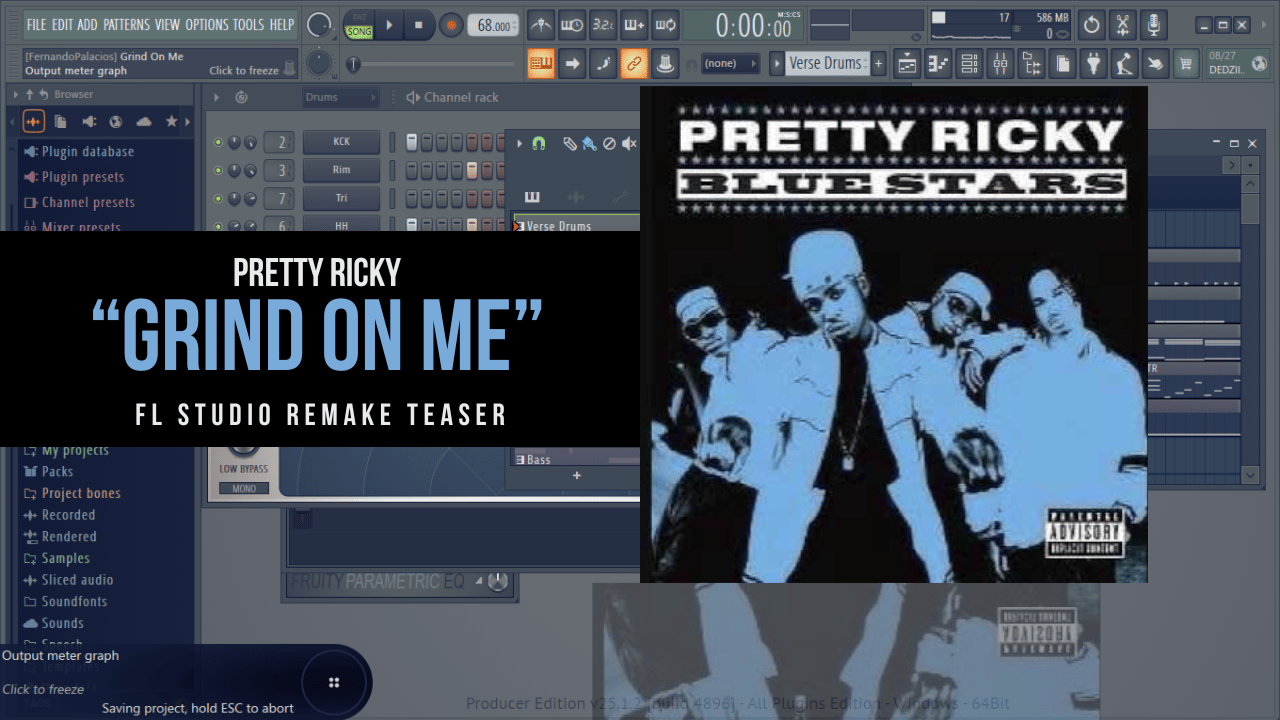Toggle the highlighted link/multilink controllers icon
The height and width of the screenshot is (720, 1280).
[x=633, y=64]
